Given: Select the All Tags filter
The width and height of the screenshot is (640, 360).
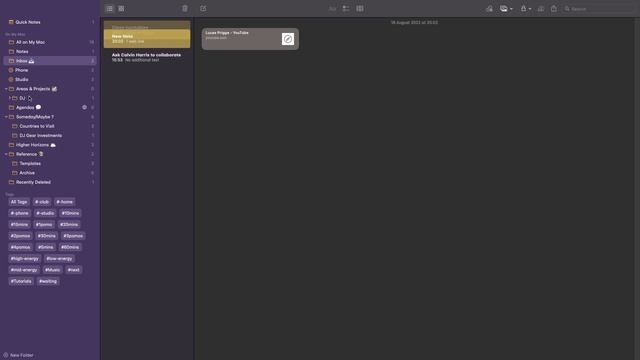Looking at the screenshot, I should click(x=19, y=202).
